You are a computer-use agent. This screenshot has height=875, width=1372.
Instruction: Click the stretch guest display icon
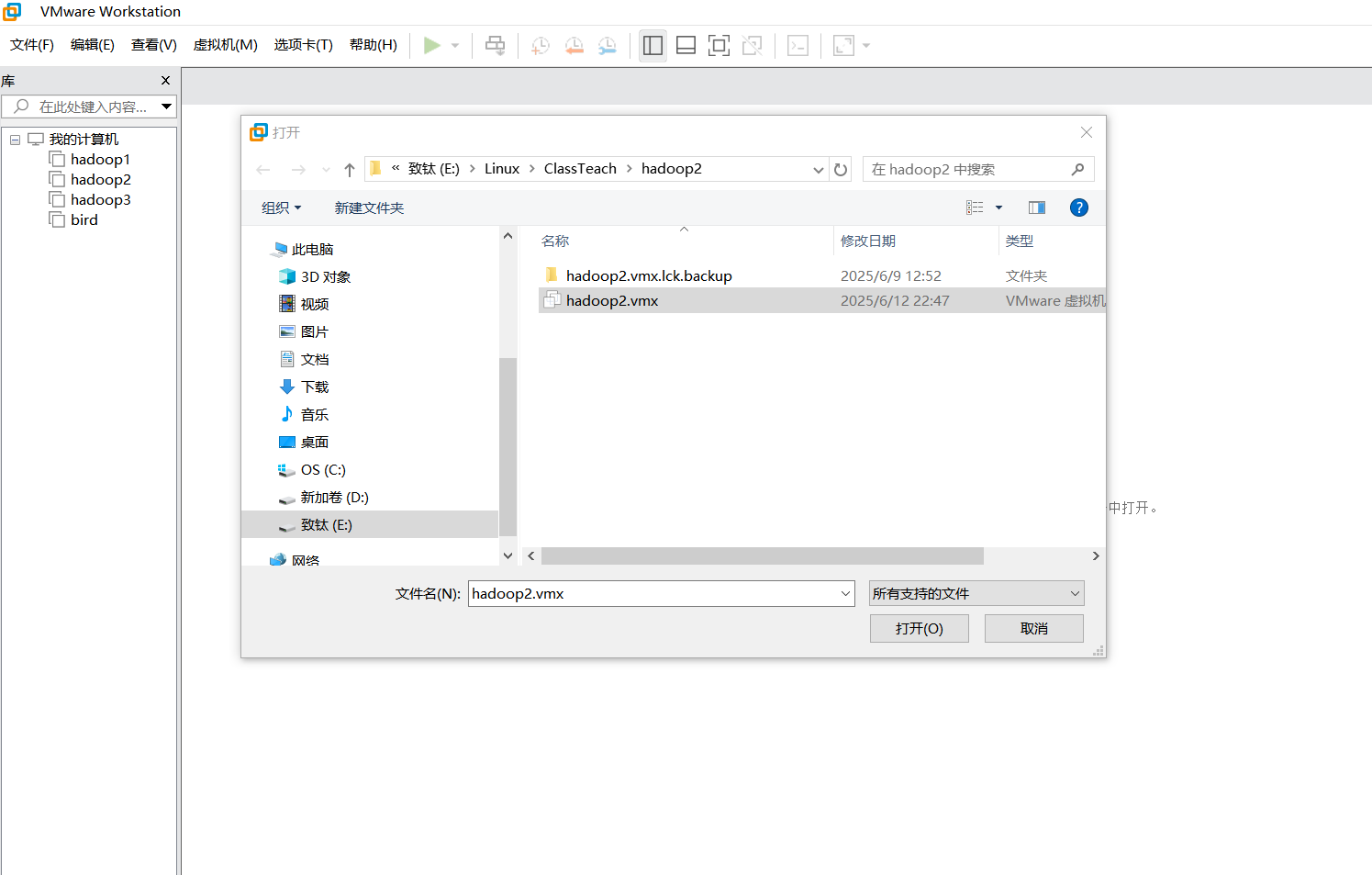843,45
